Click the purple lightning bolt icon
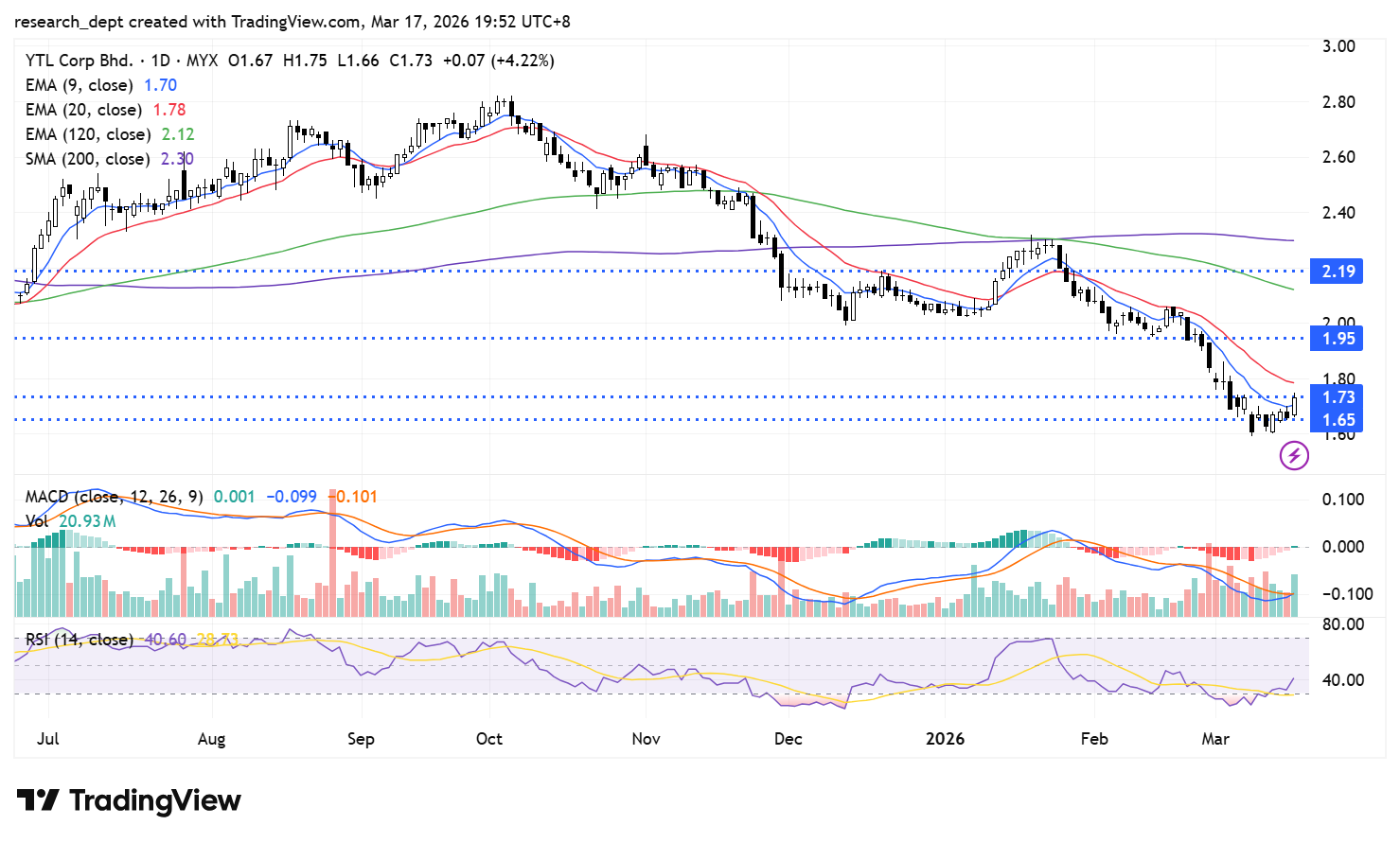 [x=1294, y=457]
